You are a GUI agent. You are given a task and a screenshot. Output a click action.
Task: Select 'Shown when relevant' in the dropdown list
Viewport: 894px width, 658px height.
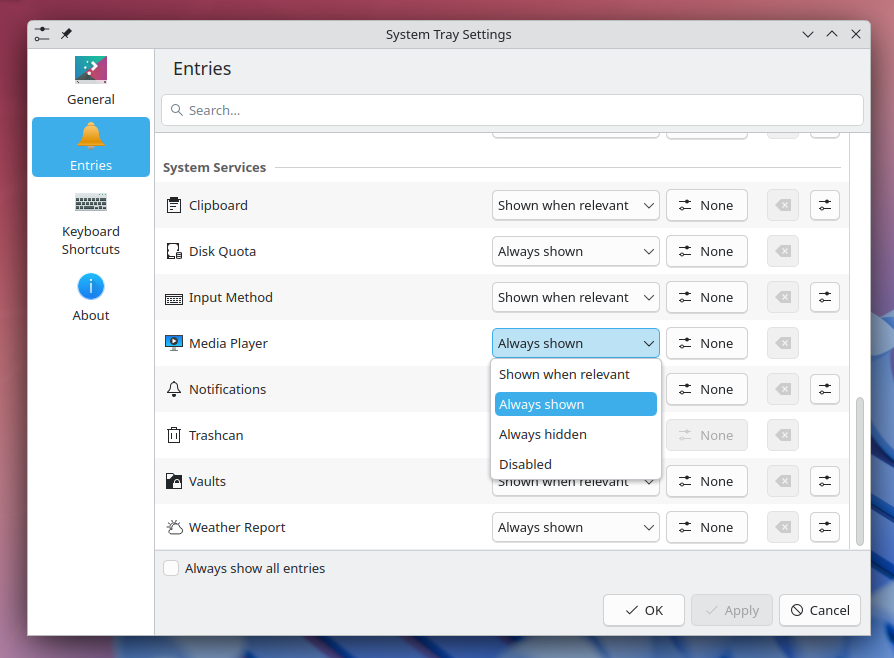click(576, 374)
